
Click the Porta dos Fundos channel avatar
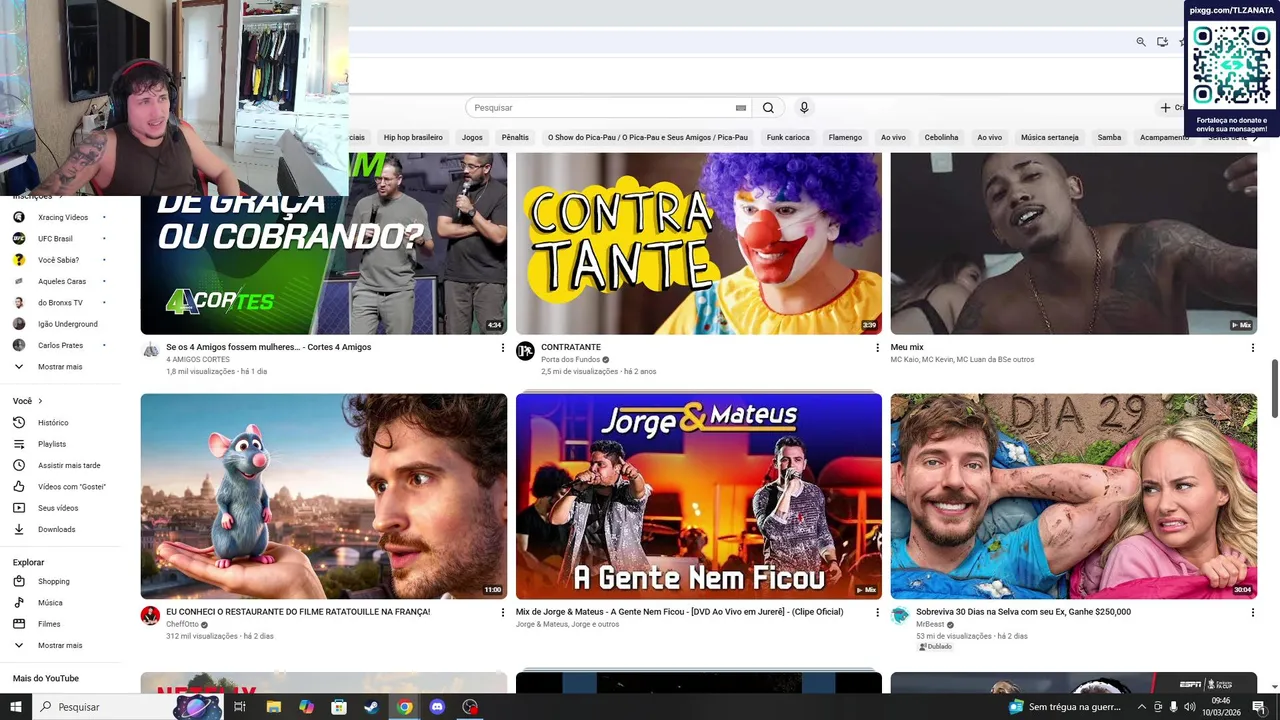[525, 351]
